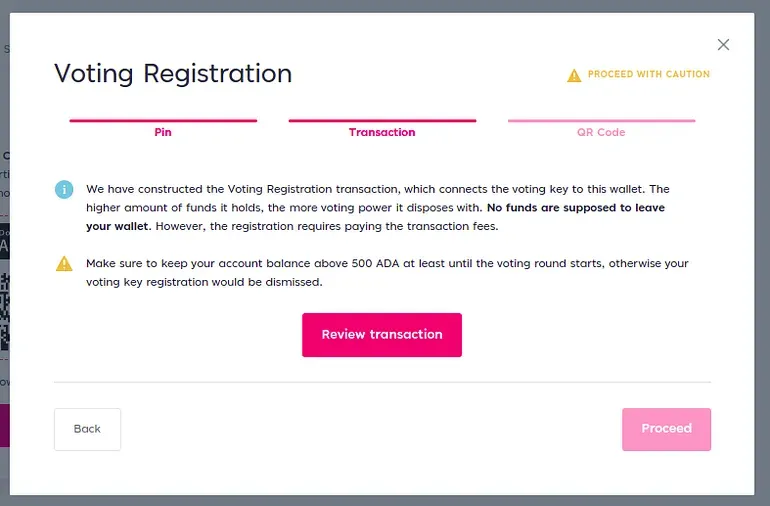This screenshot has height=506, width=770.
Task: Click the caution triangle icon in header
Action: [574, 75]
